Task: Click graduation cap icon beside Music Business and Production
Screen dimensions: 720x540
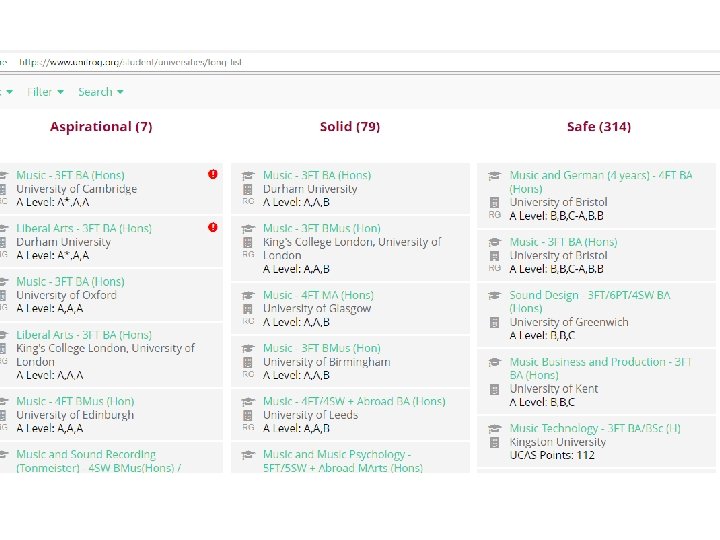Action: coord(495,362)
